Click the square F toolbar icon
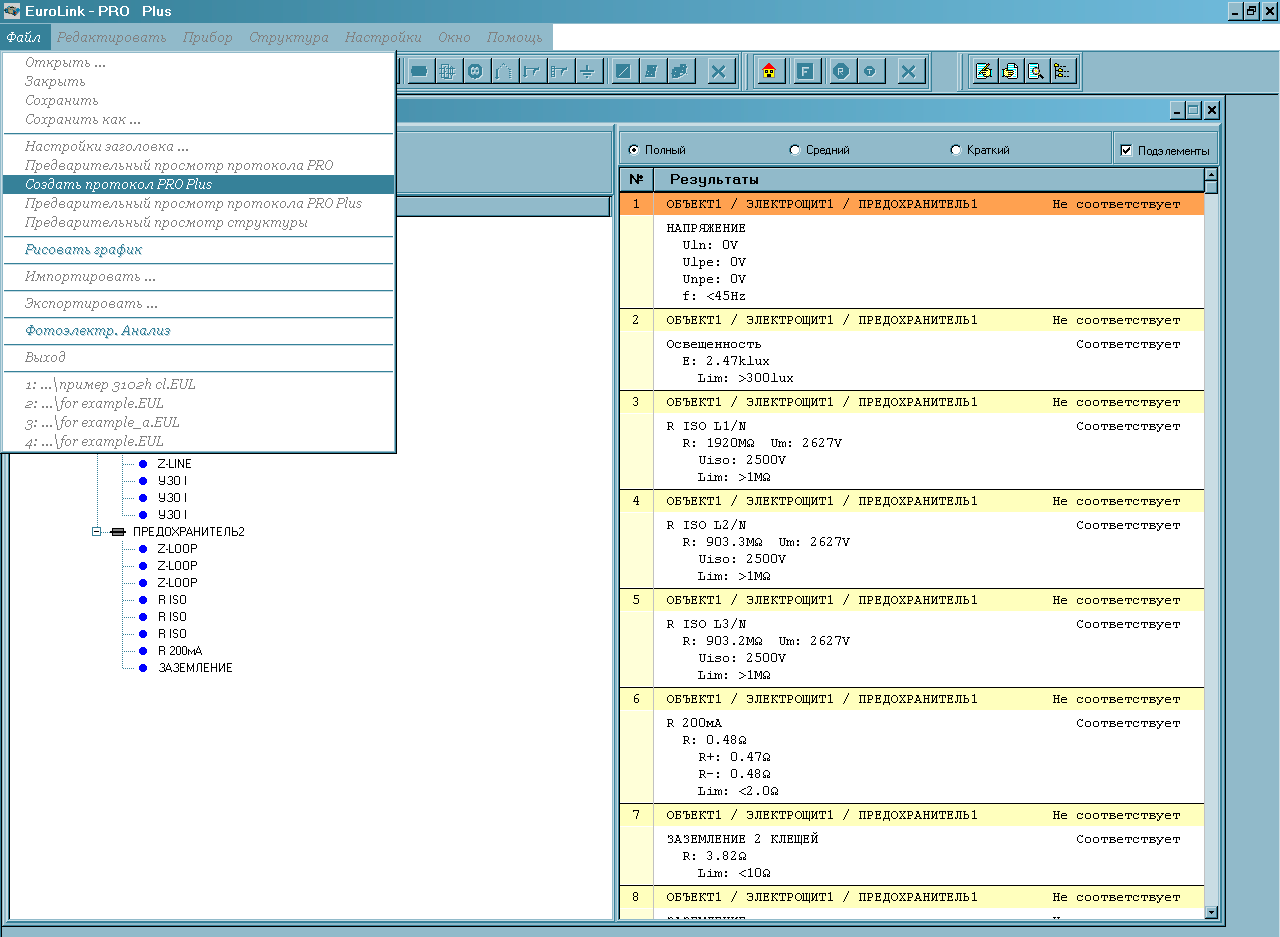1280x937 pixels. coord(806,72)
